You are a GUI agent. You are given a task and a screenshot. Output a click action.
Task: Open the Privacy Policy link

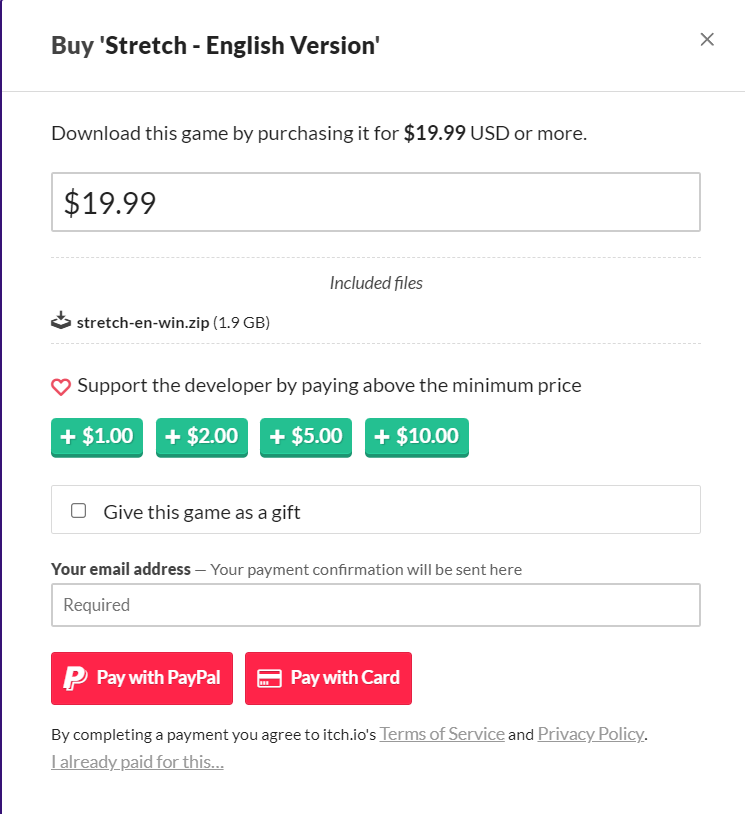point(591,734)
